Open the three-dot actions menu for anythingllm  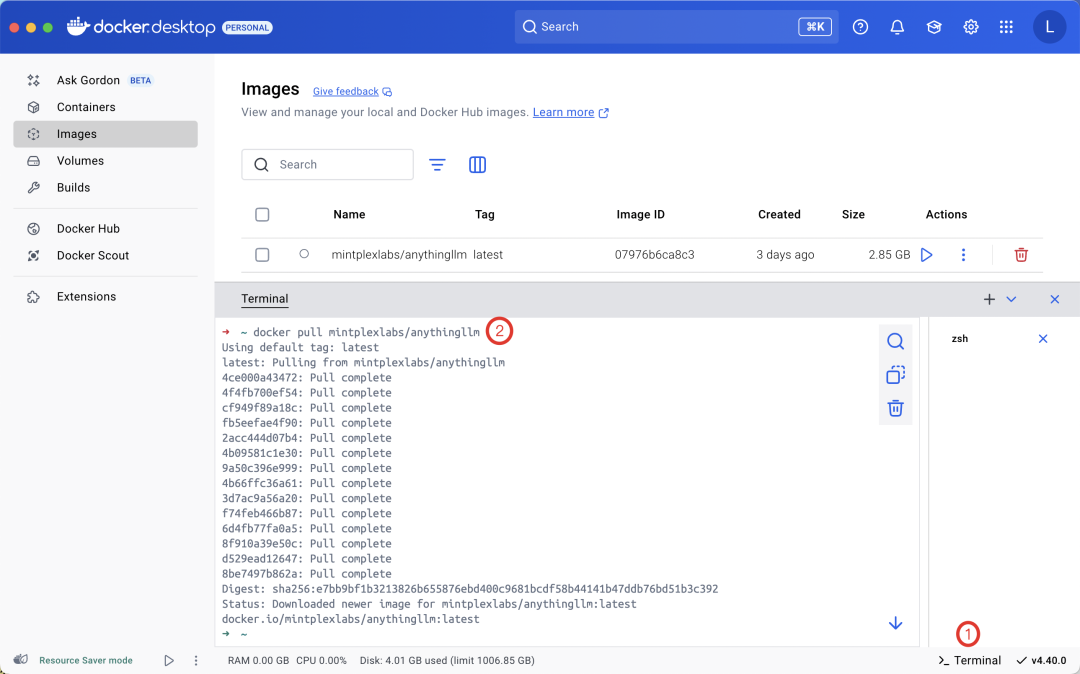pyautogui.click(x=963, y=255)
